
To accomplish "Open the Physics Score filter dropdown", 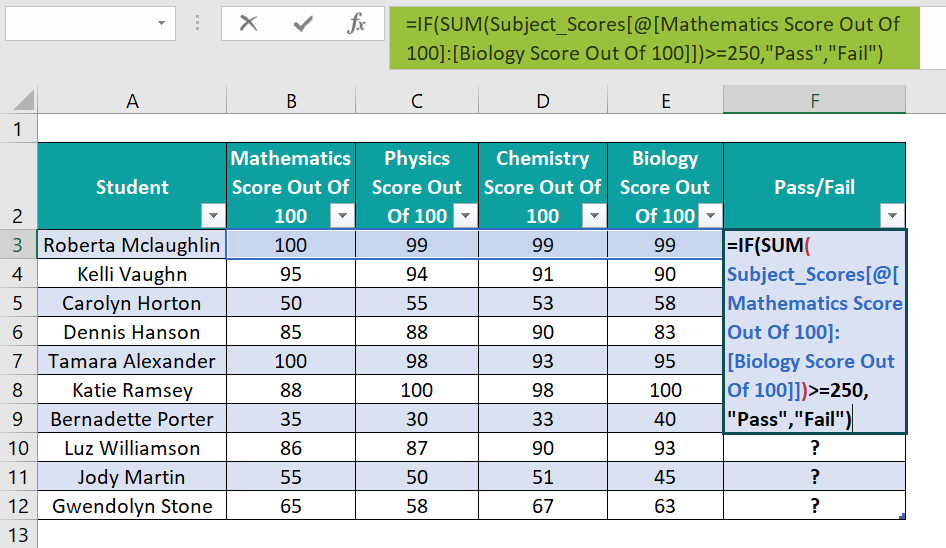I will pyautogui.click(x=465, y=215).
